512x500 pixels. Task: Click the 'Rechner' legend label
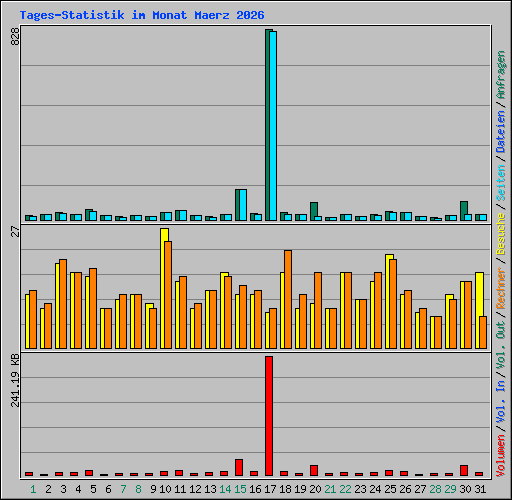pos(501,288)
